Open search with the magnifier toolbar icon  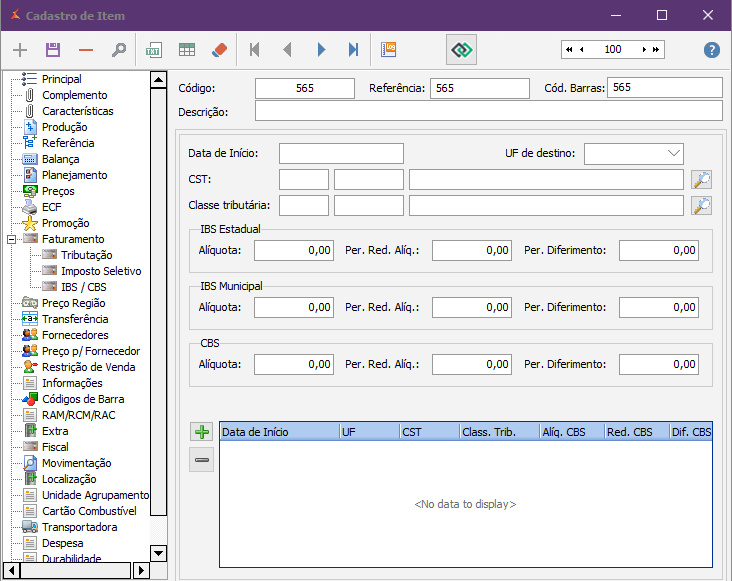pos(119,50)
